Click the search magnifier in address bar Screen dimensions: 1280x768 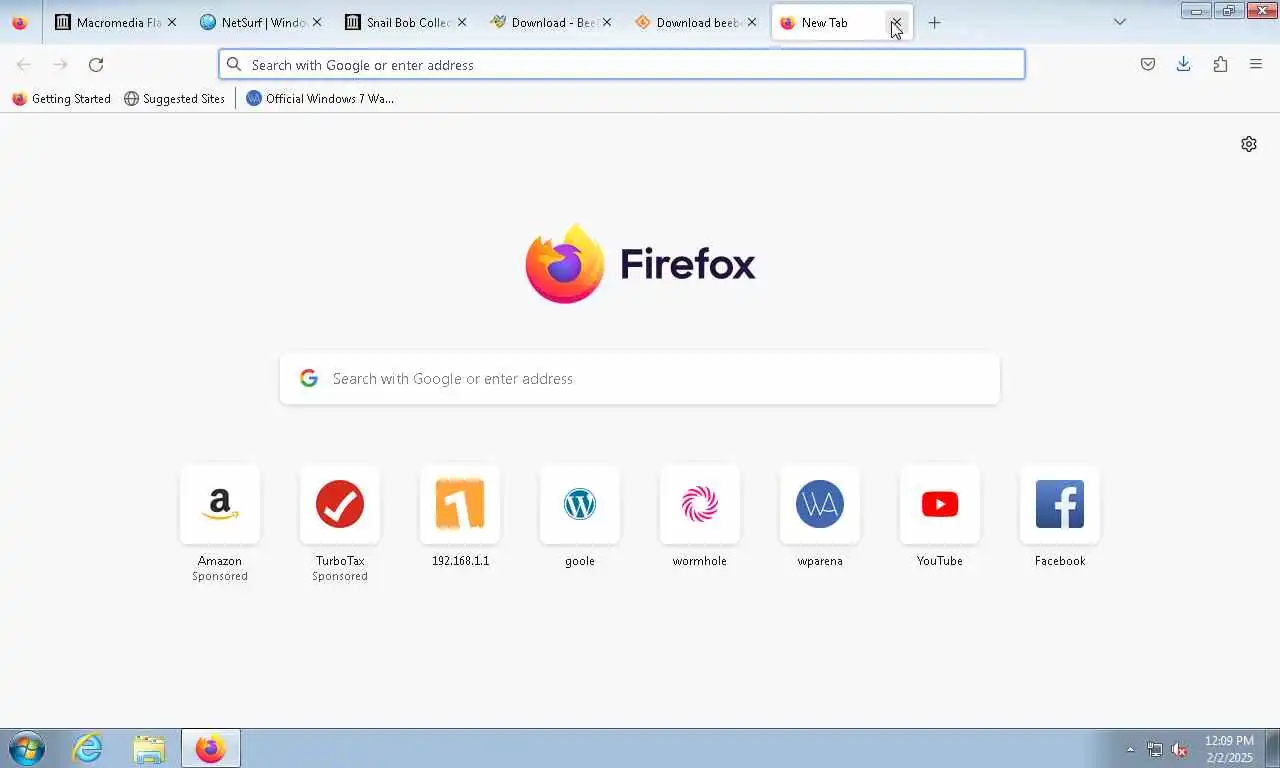click(x=234, y=65)
